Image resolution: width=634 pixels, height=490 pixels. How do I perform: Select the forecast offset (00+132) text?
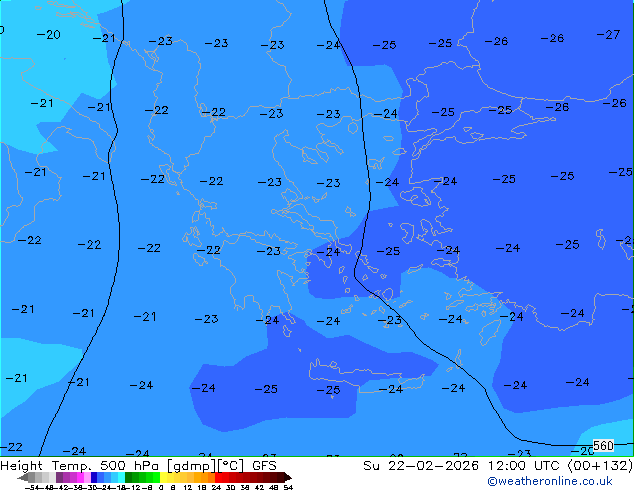(600, 466)
